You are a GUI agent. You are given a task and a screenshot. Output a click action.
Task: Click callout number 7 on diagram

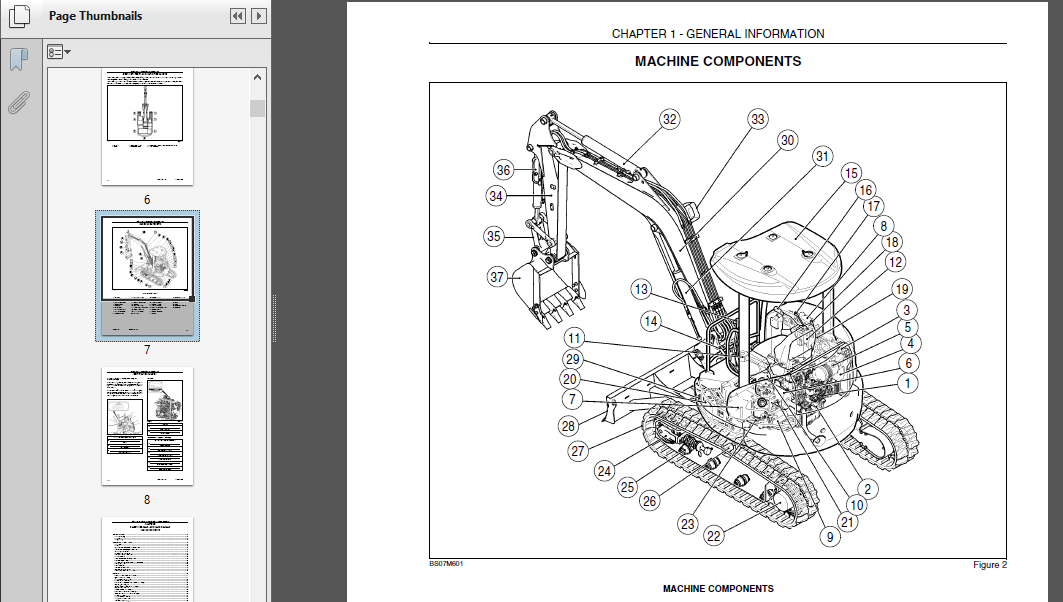tap(572, 400)
